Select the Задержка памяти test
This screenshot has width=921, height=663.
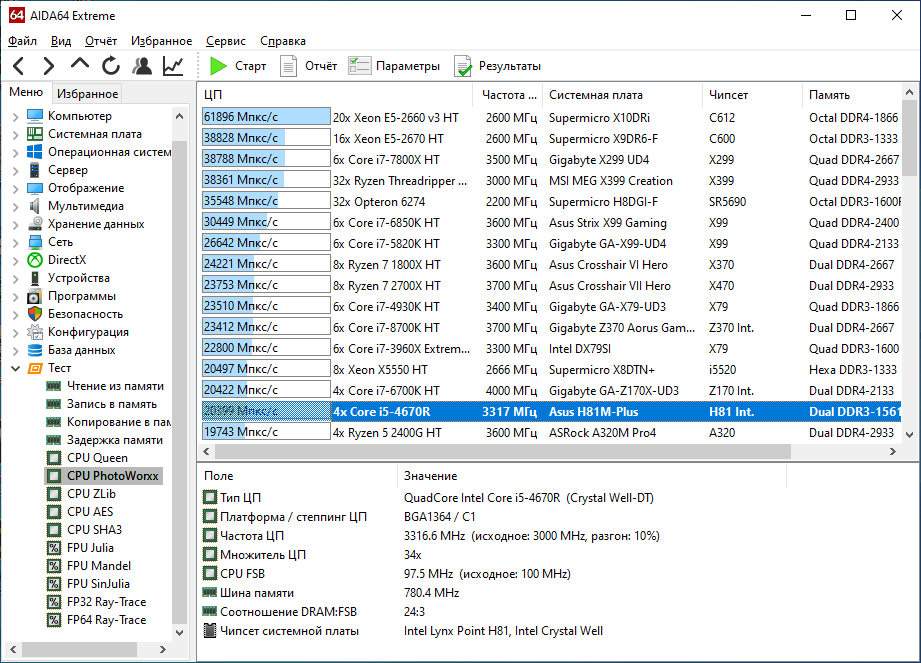(115, 440)
